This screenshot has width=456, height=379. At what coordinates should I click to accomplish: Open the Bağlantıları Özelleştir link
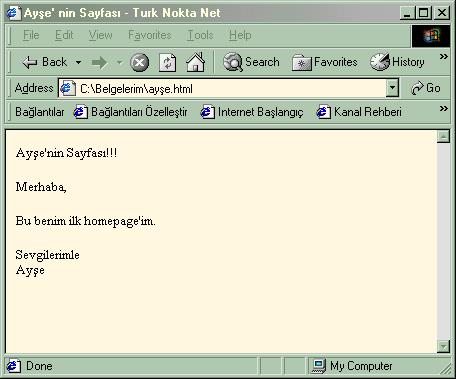coord(130,112)
